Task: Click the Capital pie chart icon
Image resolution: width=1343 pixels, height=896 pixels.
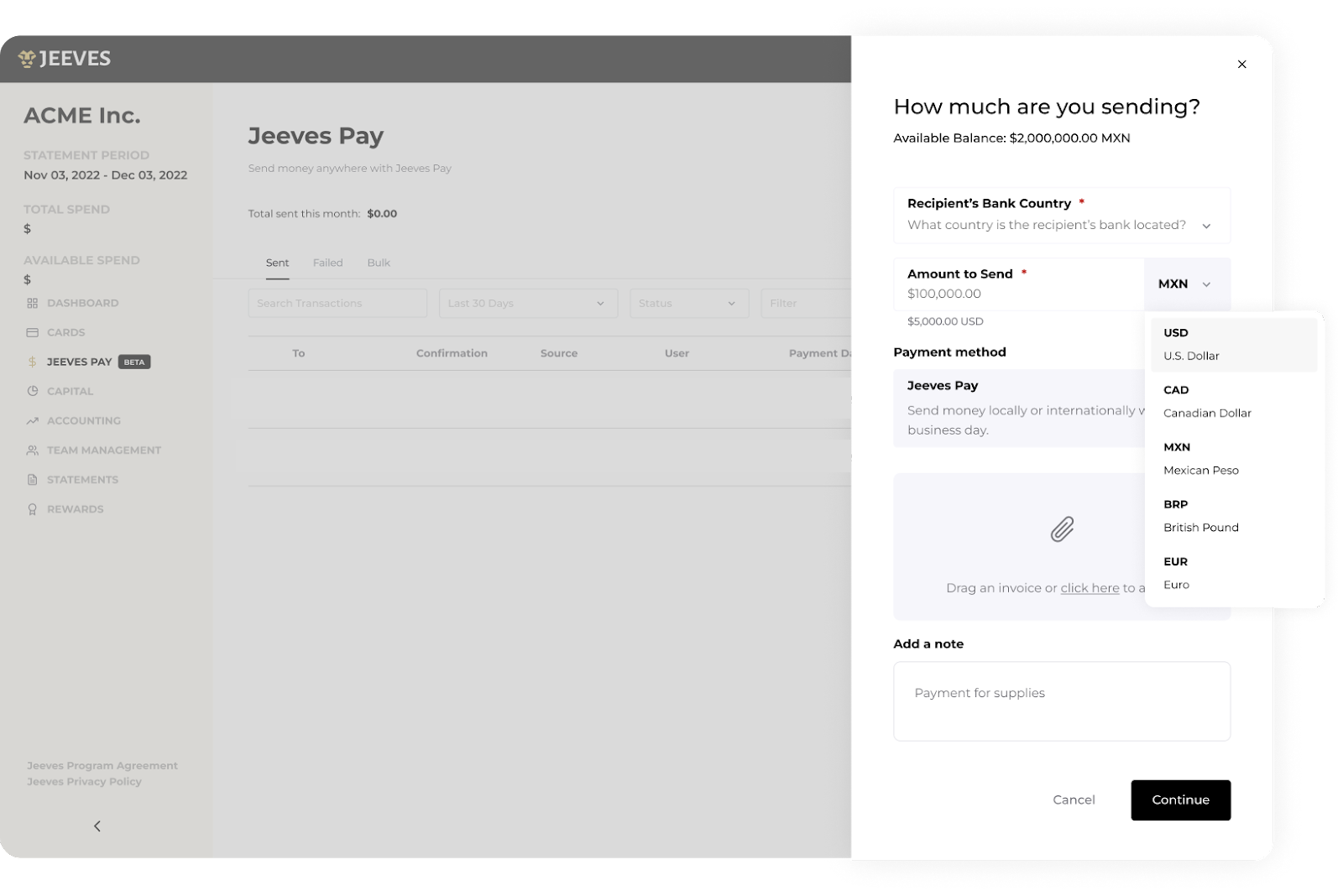Action: point(32,391)
